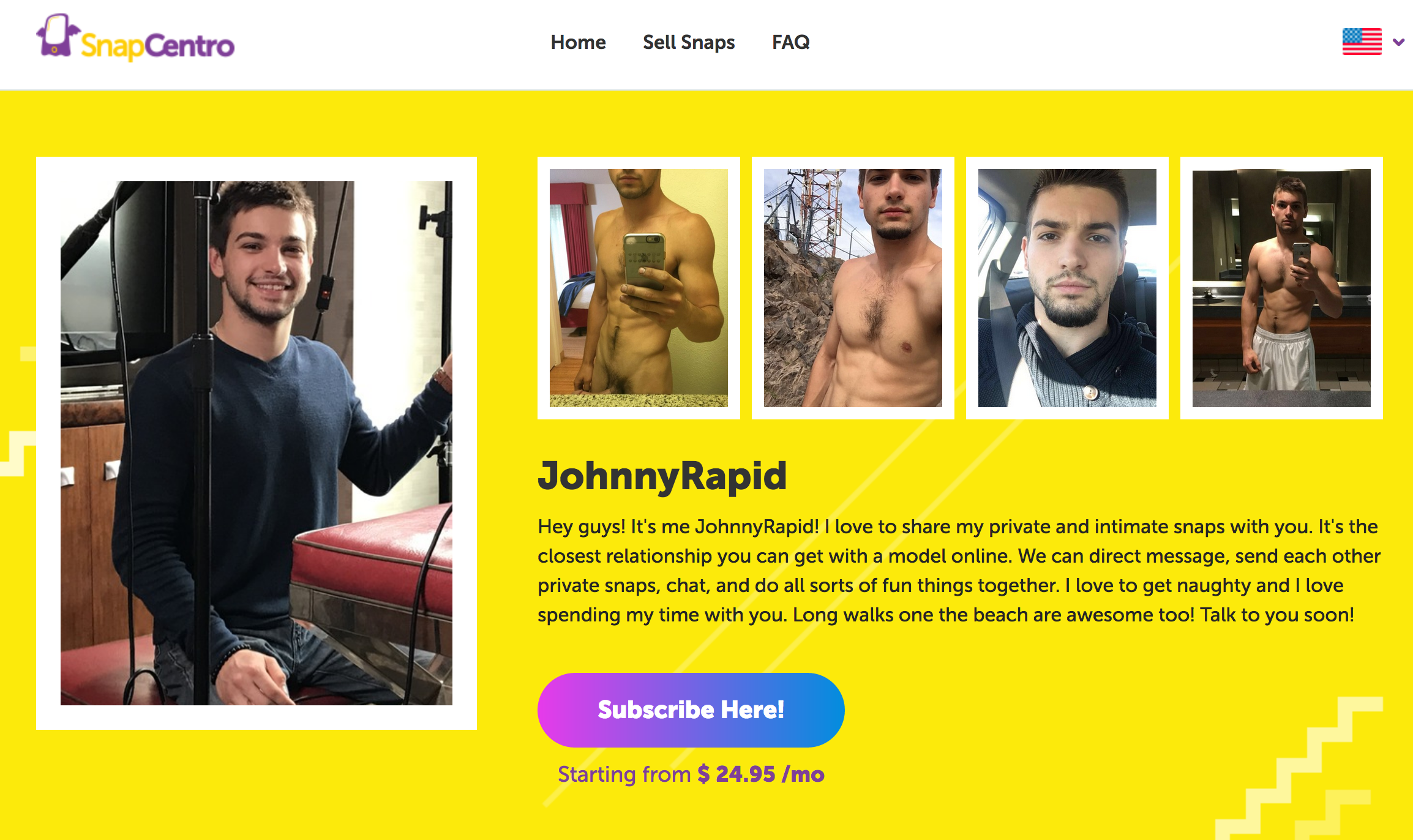
Task: Go to Sell Snaps
Action: (x=689, y=42)
